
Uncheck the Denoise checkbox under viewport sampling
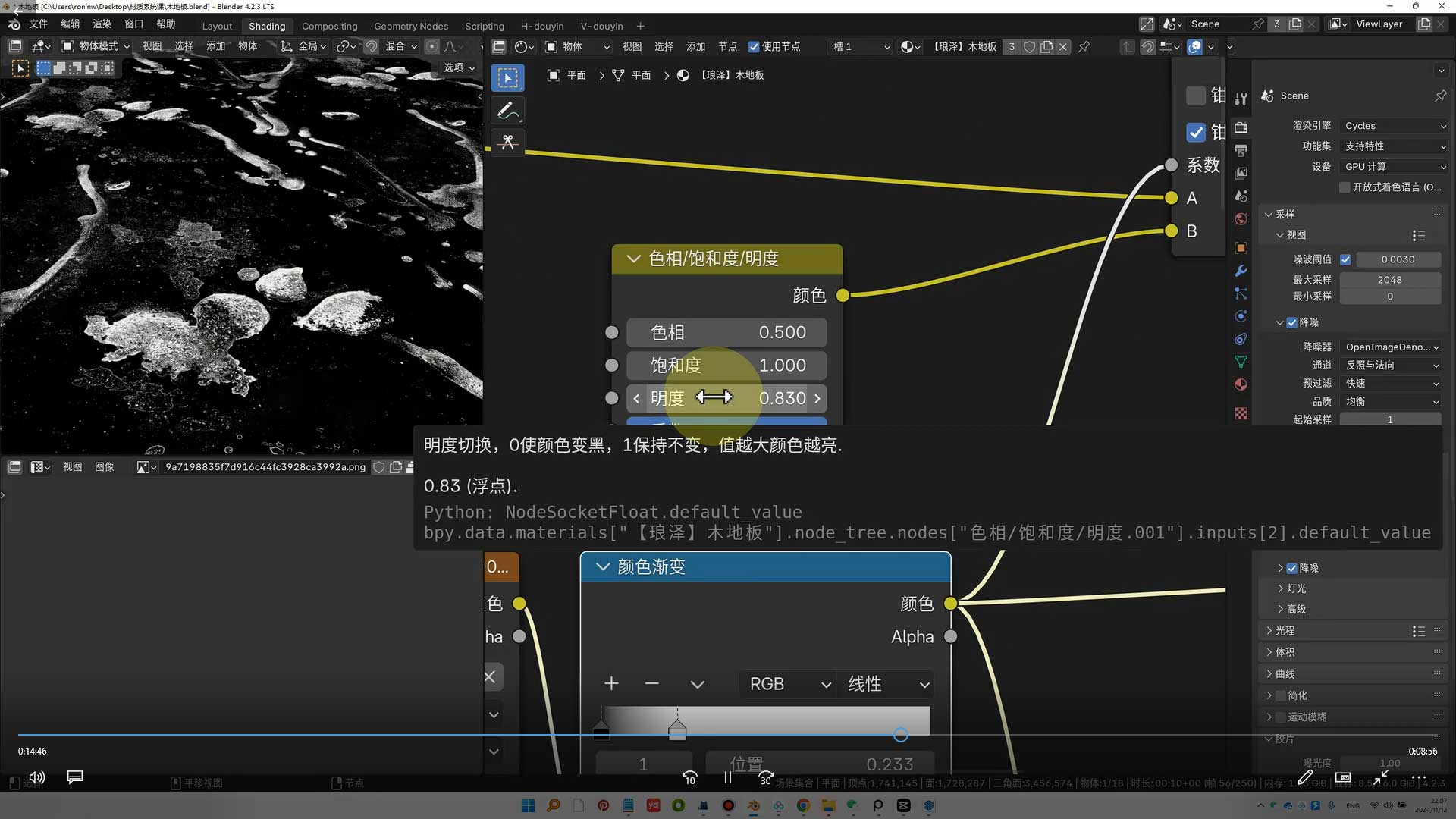pos(1292,322)
